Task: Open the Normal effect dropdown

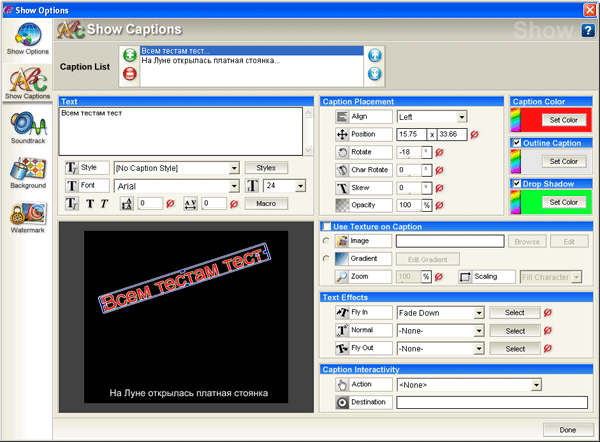Action: [x=479, y=331]
